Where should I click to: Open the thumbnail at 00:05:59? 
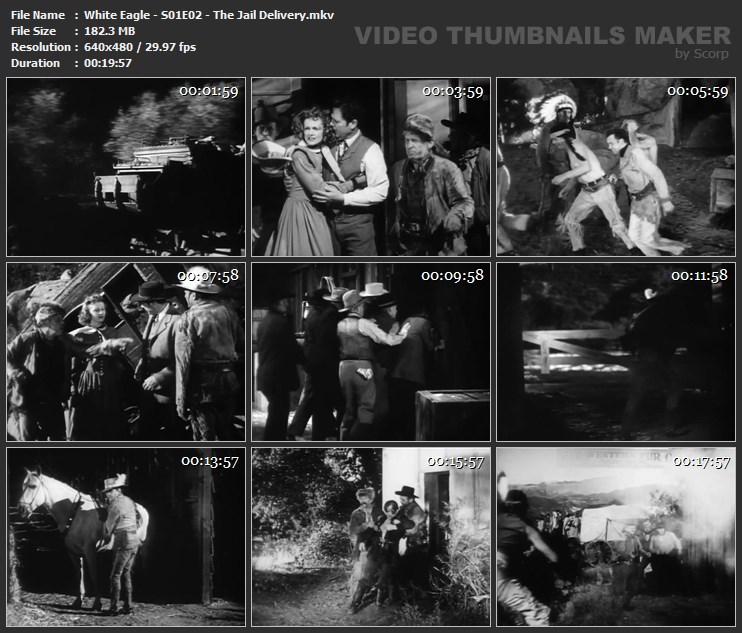tap(616, 167)
